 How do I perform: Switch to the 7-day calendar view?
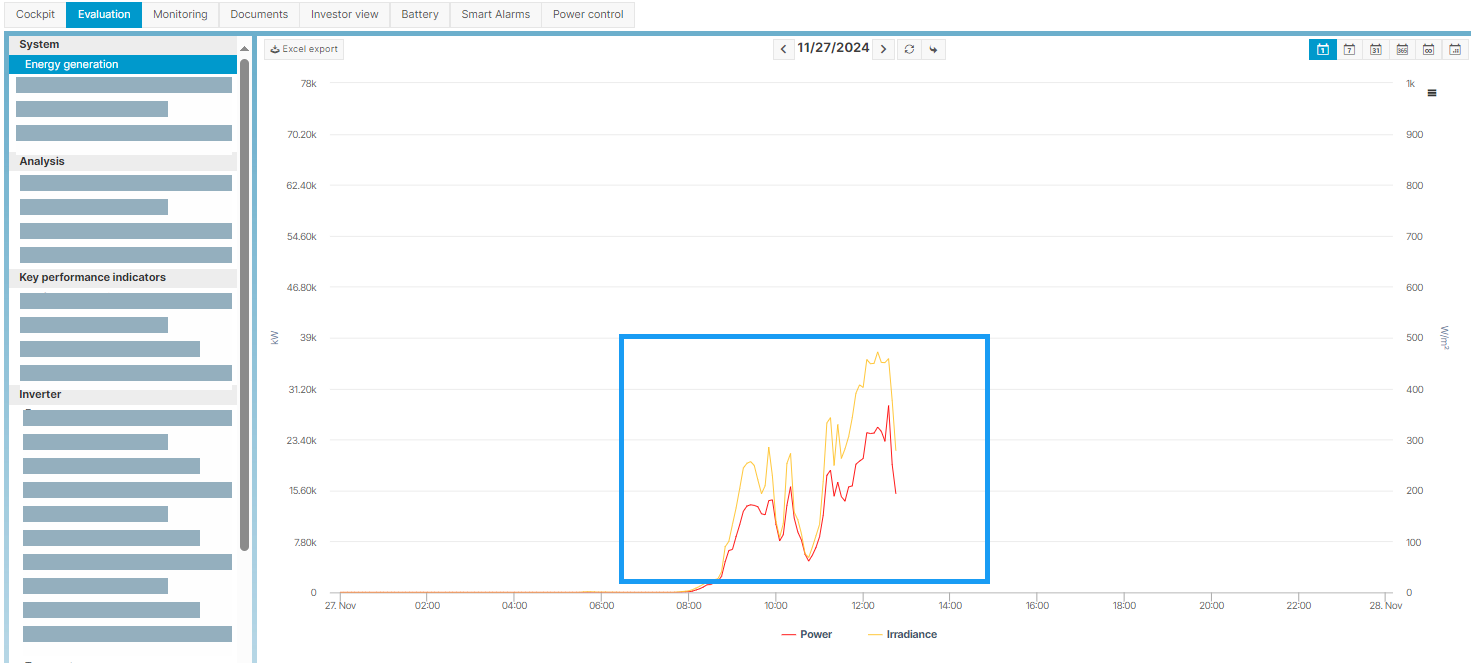click(1349, 49)
